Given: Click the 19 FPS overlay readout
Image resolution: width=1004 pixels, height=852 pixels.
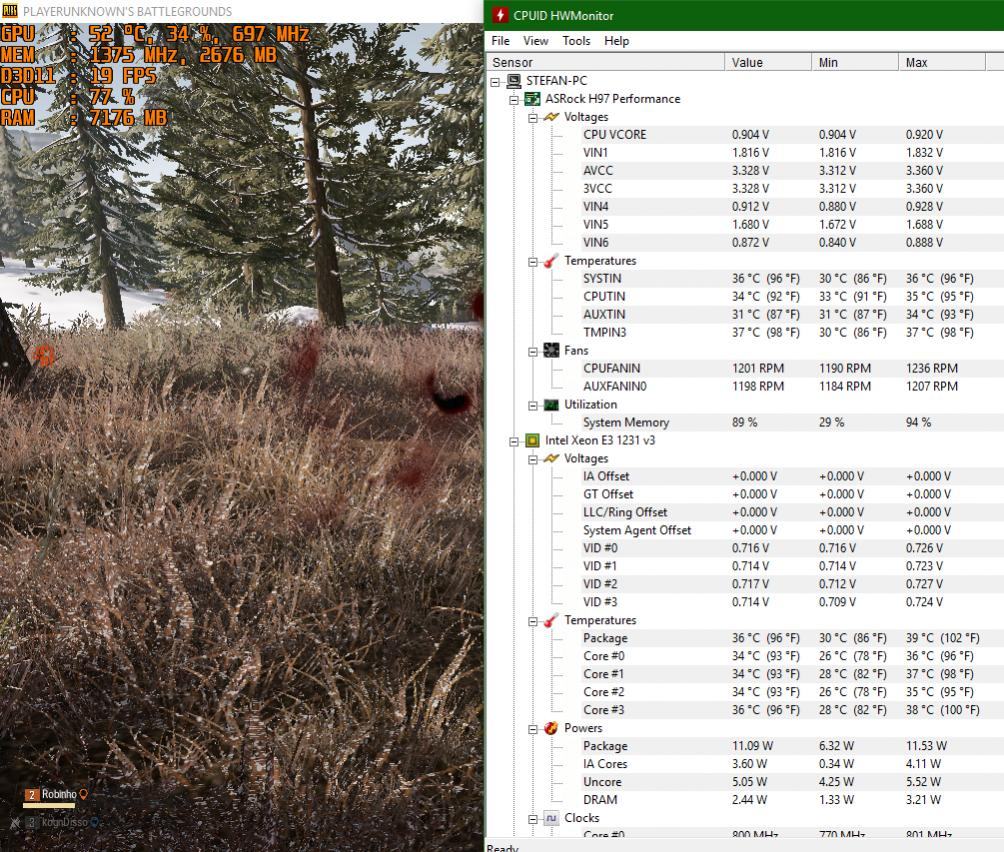Looking at the screenshot, I should point(122,76).
